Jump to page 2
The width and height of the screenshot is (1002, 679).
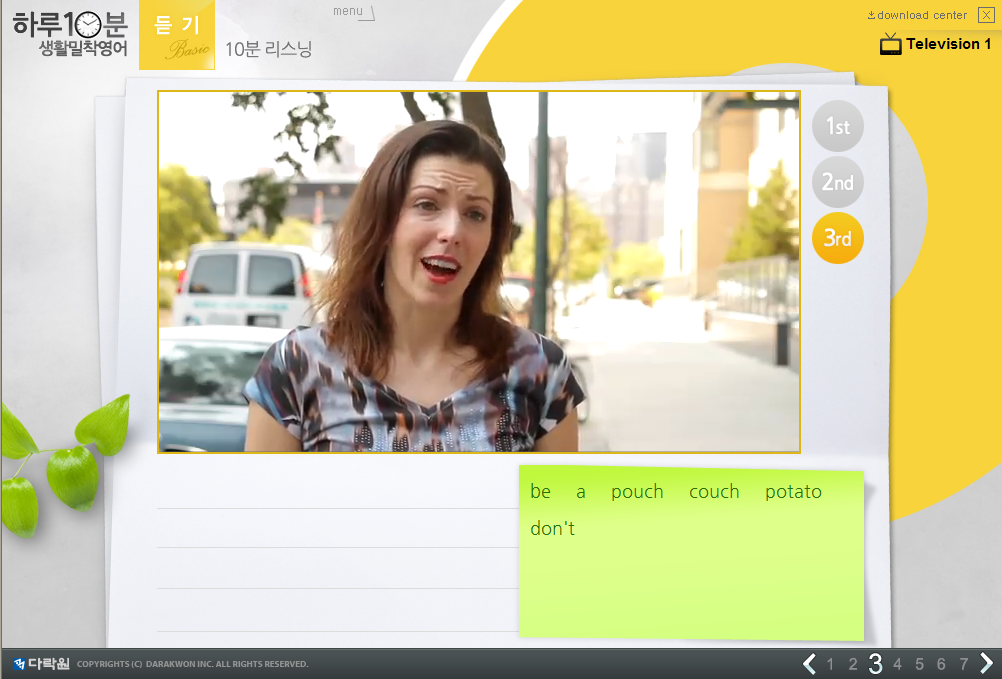pyautogui.click(x=853, y=664)
